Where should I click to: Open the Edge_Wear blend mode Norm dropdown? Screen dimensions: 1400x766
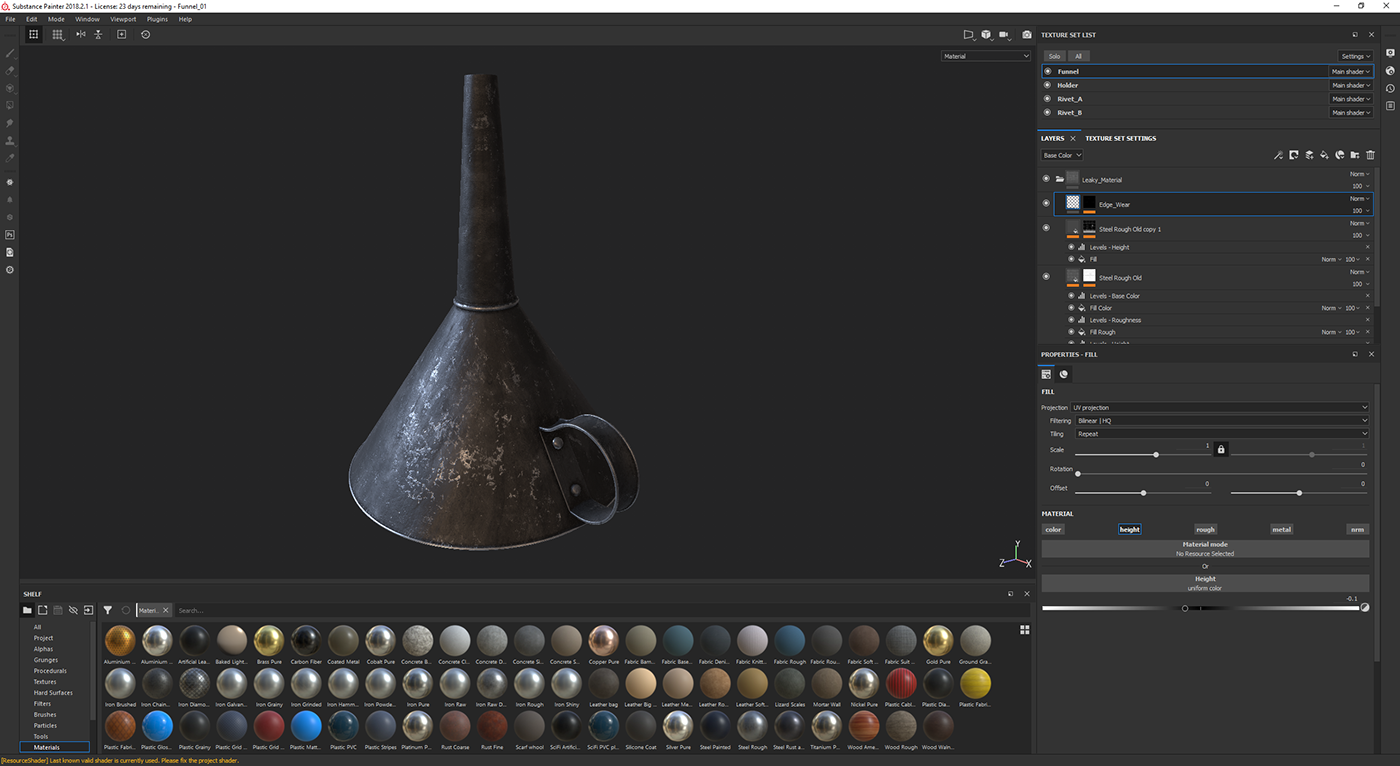(1359, 198)
